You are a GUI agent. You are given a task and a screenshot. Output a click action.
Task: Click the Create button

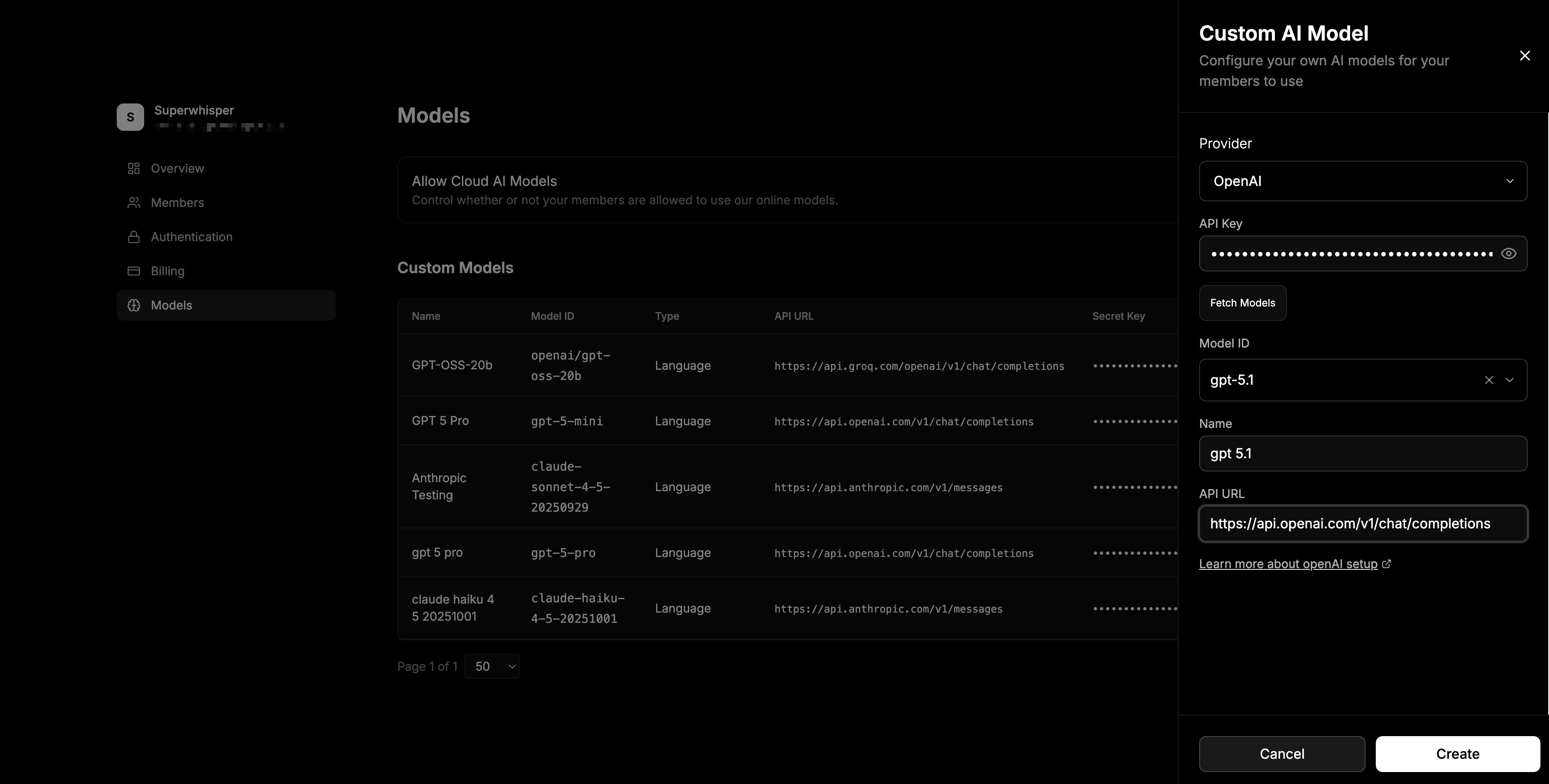[1457, 754]
